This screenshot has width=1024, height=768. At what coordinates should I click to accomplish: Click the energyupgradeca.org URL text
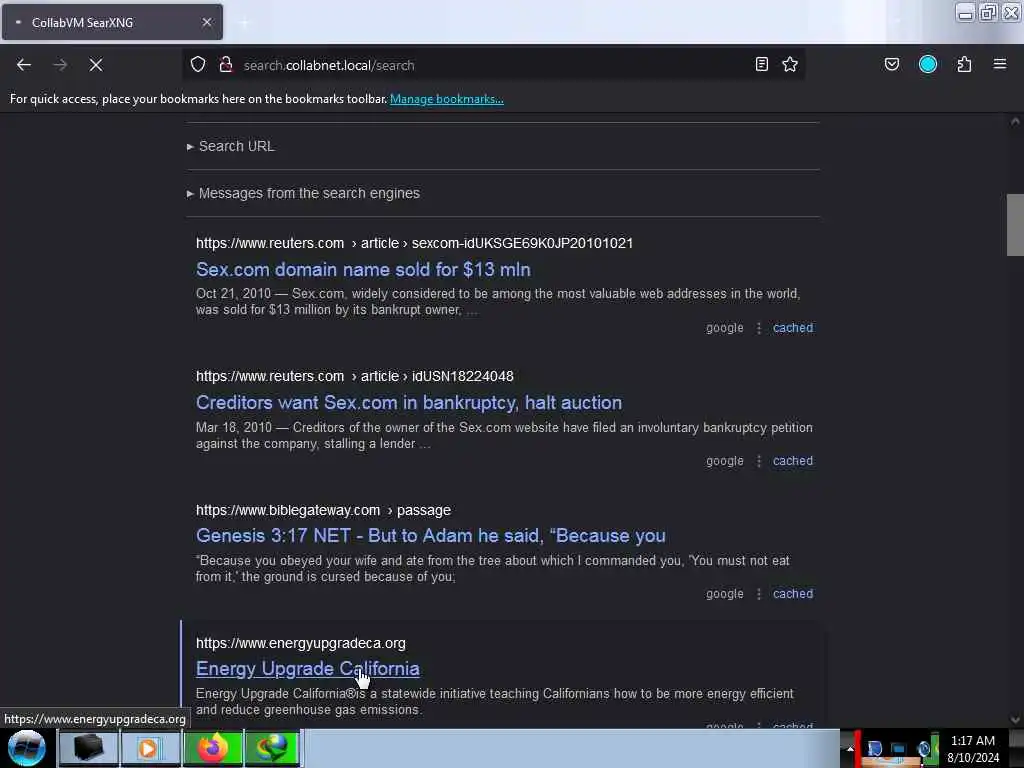(x=300, y=644)
